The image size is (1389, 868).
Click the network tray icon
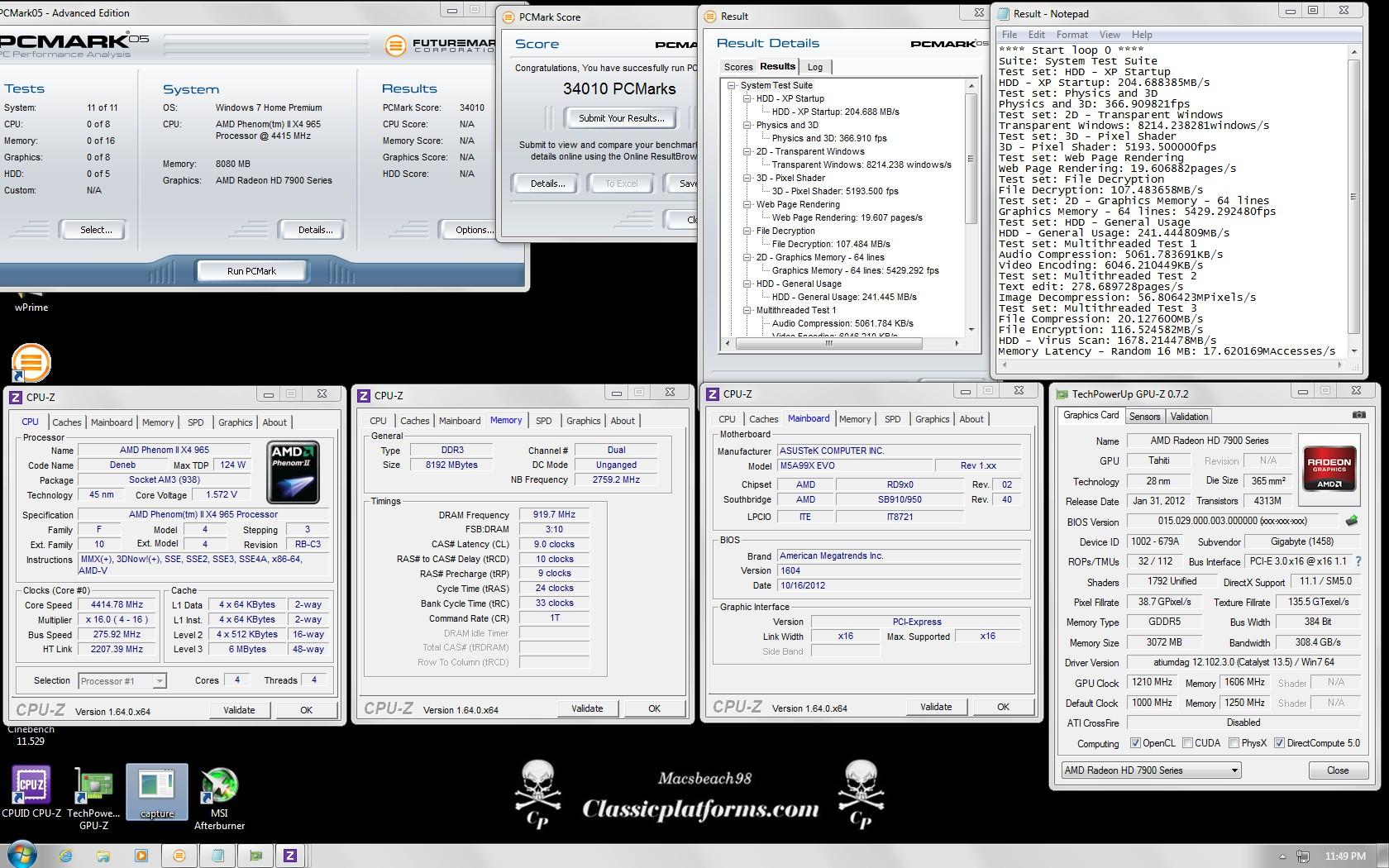coord(1303,856)
